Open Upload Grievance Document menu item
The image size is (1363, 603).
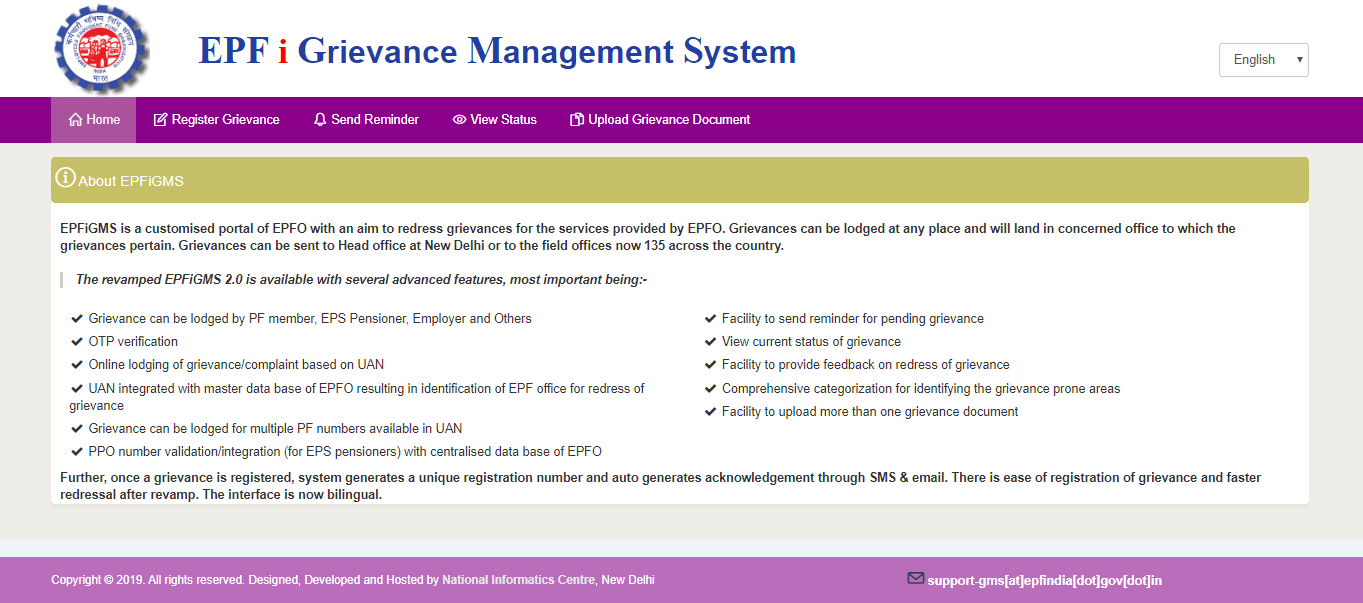(x=660, y=120)
